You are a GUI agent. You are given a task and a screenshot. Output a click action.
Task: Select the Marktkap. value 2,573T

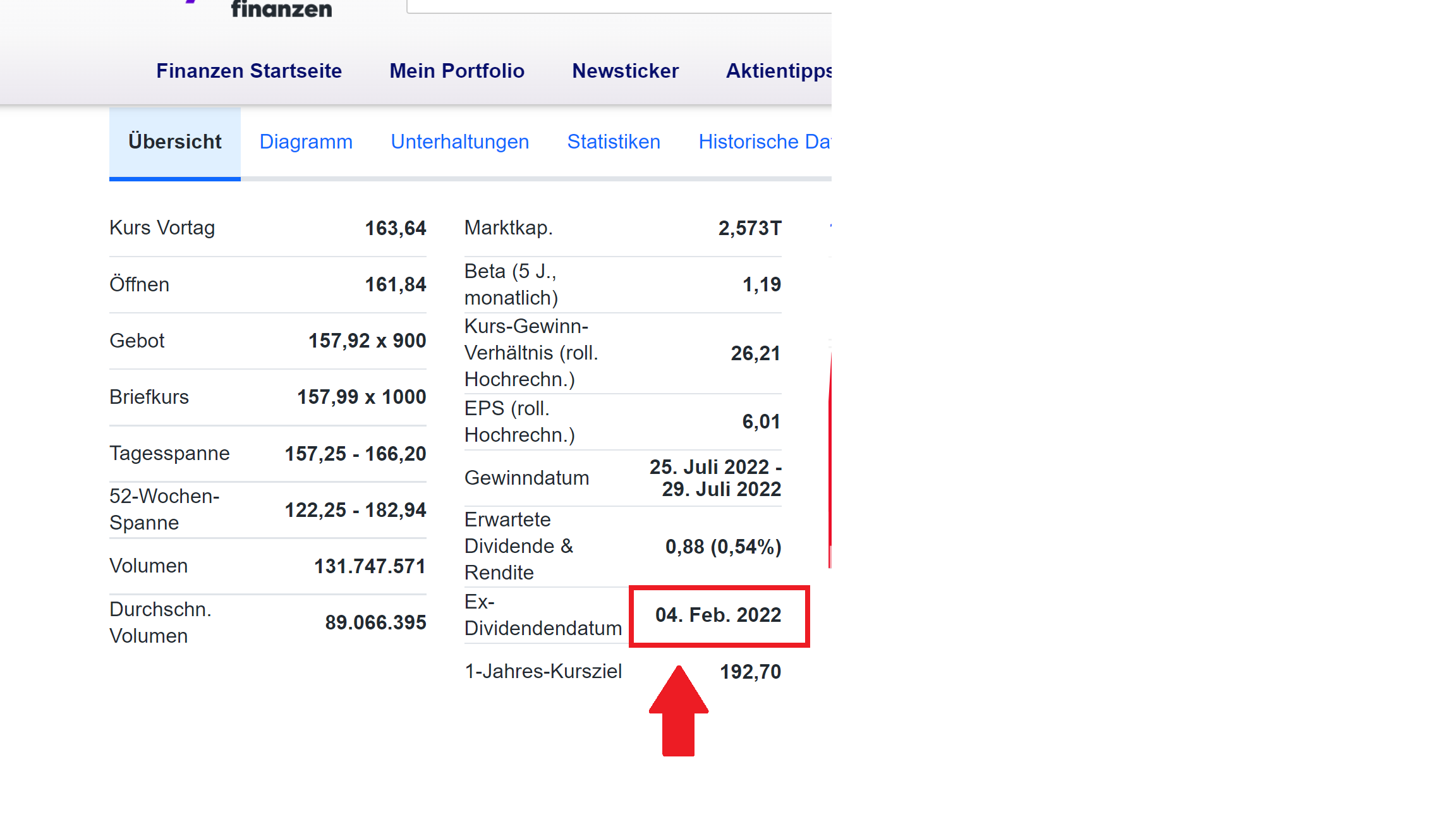coord(750,228)
